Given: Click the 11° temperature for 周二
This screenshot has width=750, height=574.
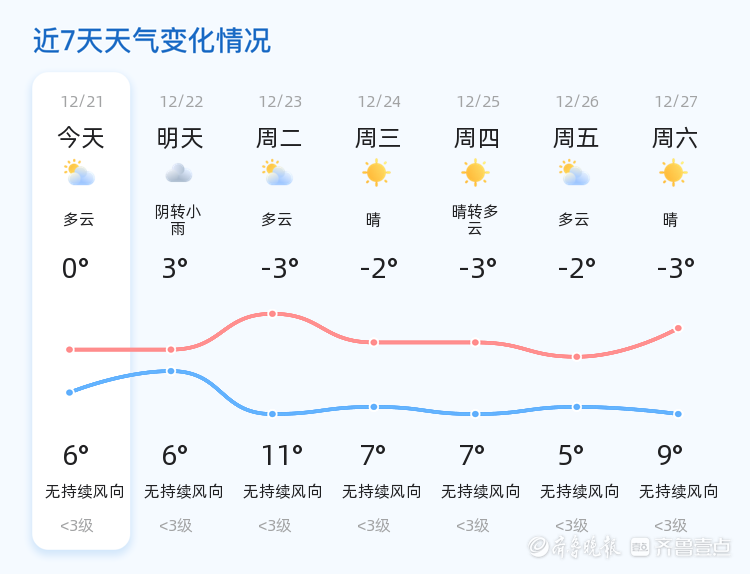Looking at the screenshot, I should pyautogui.click(x=281, y=456).
